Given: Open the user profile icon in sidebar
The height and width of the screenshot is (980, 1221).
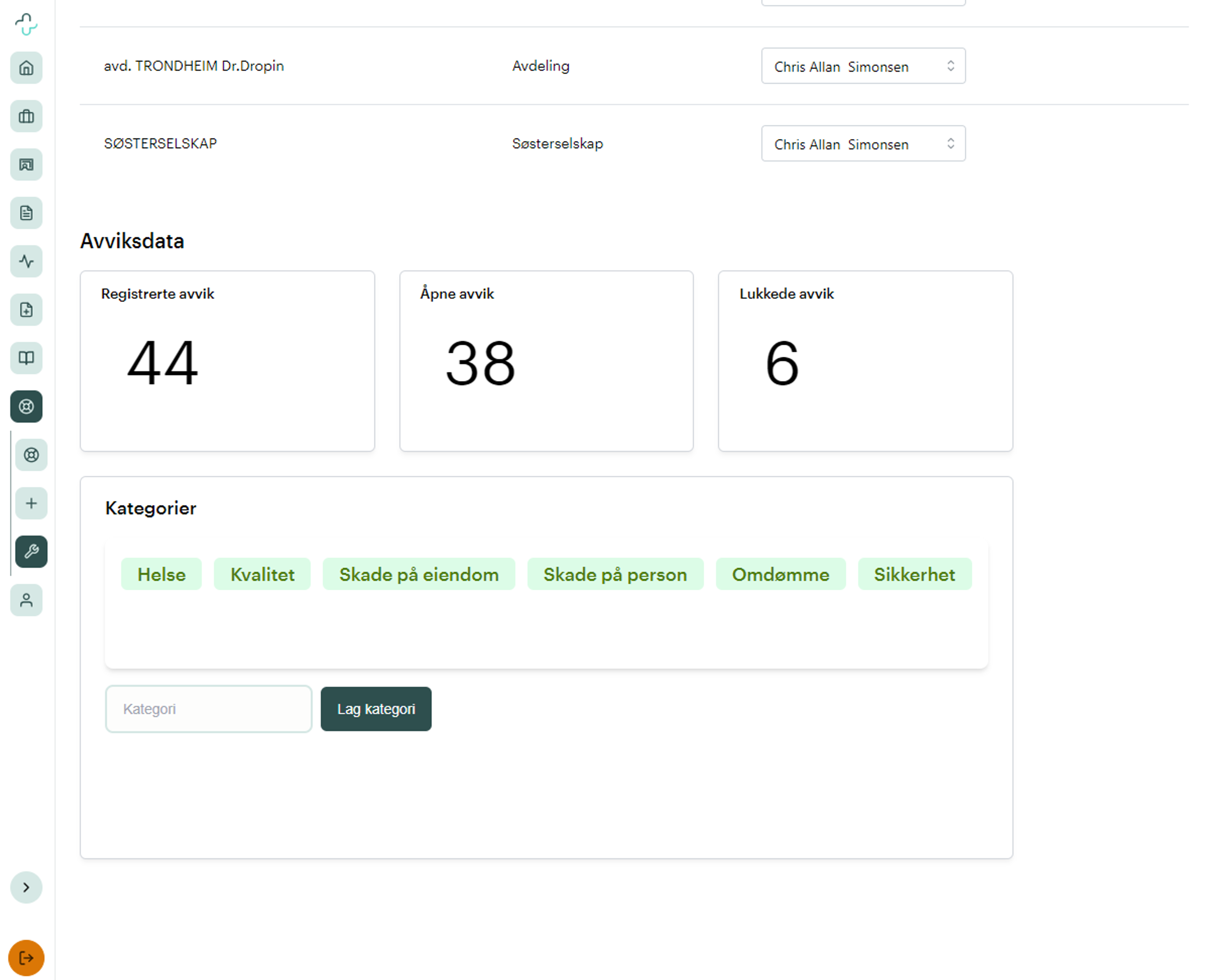Looking at the screenshot, I should coord(26,600).
